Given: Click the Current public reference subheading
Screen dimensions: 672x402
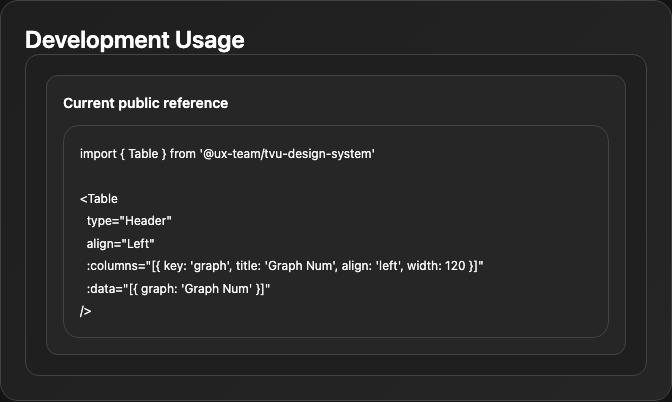Looking at the screenshot, I should (x=146, y=103).
